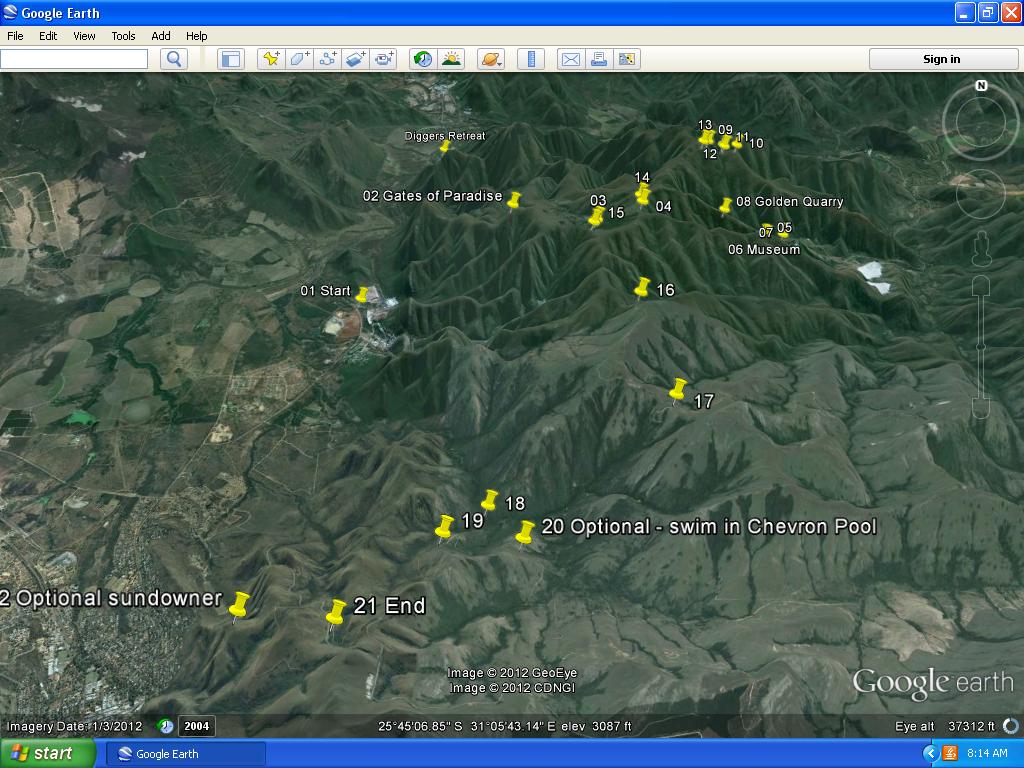Click the 2004 historical imagery button
Image resolution: width=1024 pixels, height=768 pixels.
pos(196,727)
